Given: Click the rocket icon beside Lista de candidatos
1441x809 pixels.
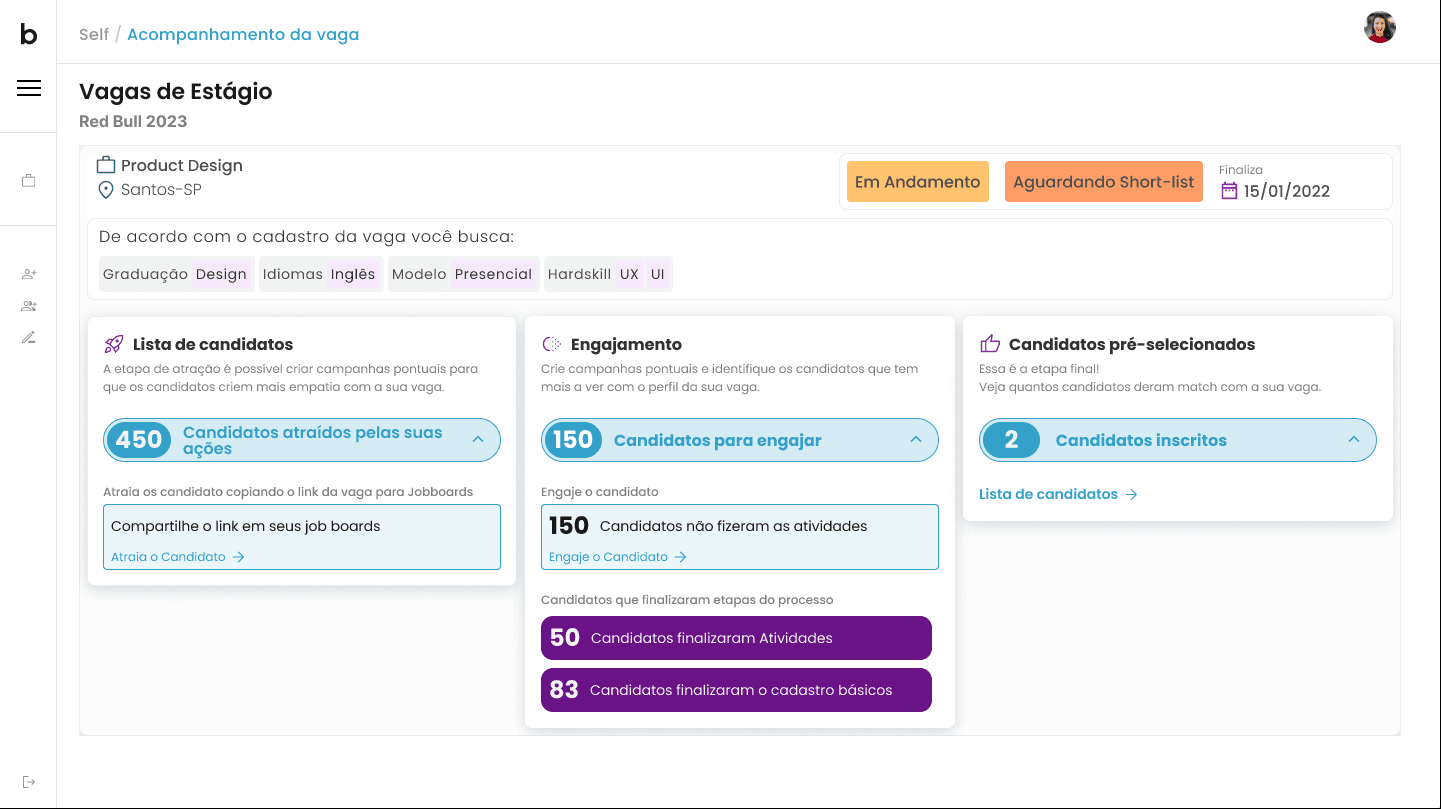Looking at the screenshot, I should pos(114,345).
